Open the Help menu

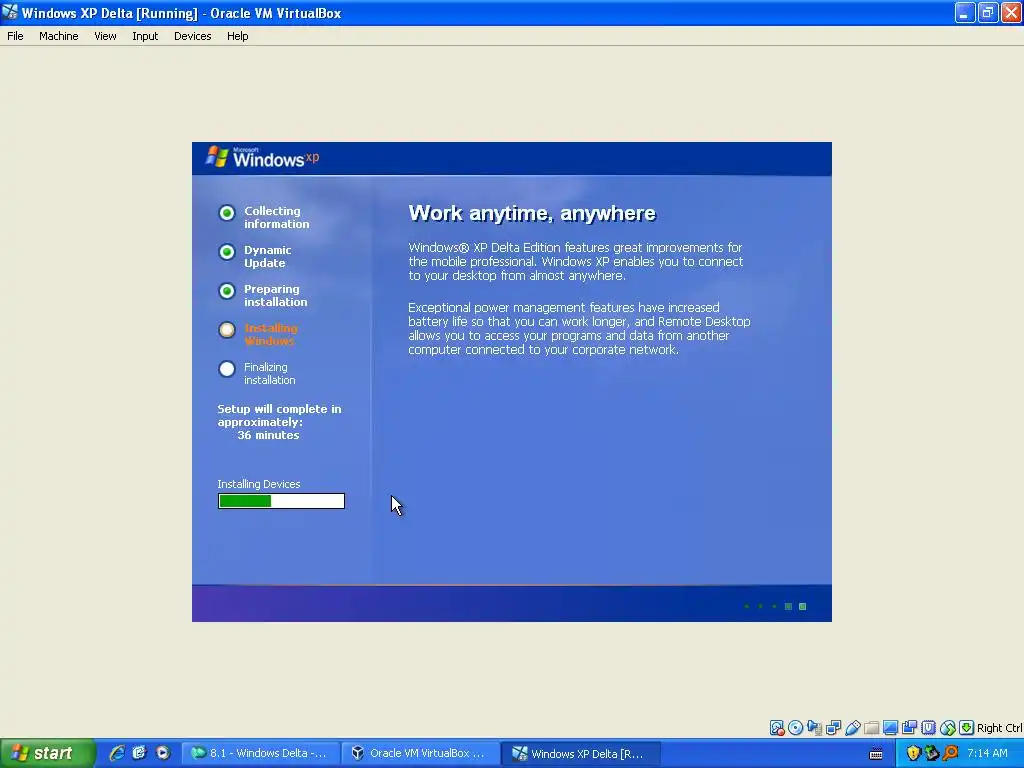tap(237, 36)
